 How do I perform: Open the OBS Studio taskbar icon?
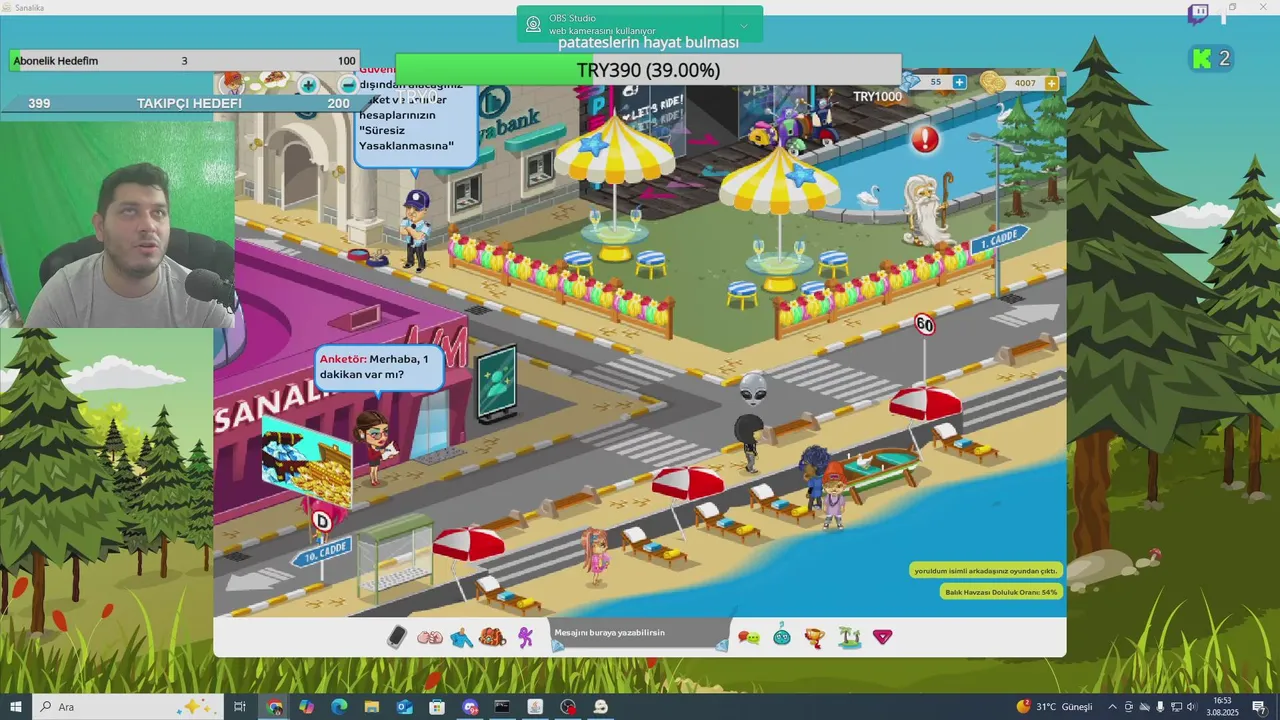pyautogui.click(x=568, y=707)
